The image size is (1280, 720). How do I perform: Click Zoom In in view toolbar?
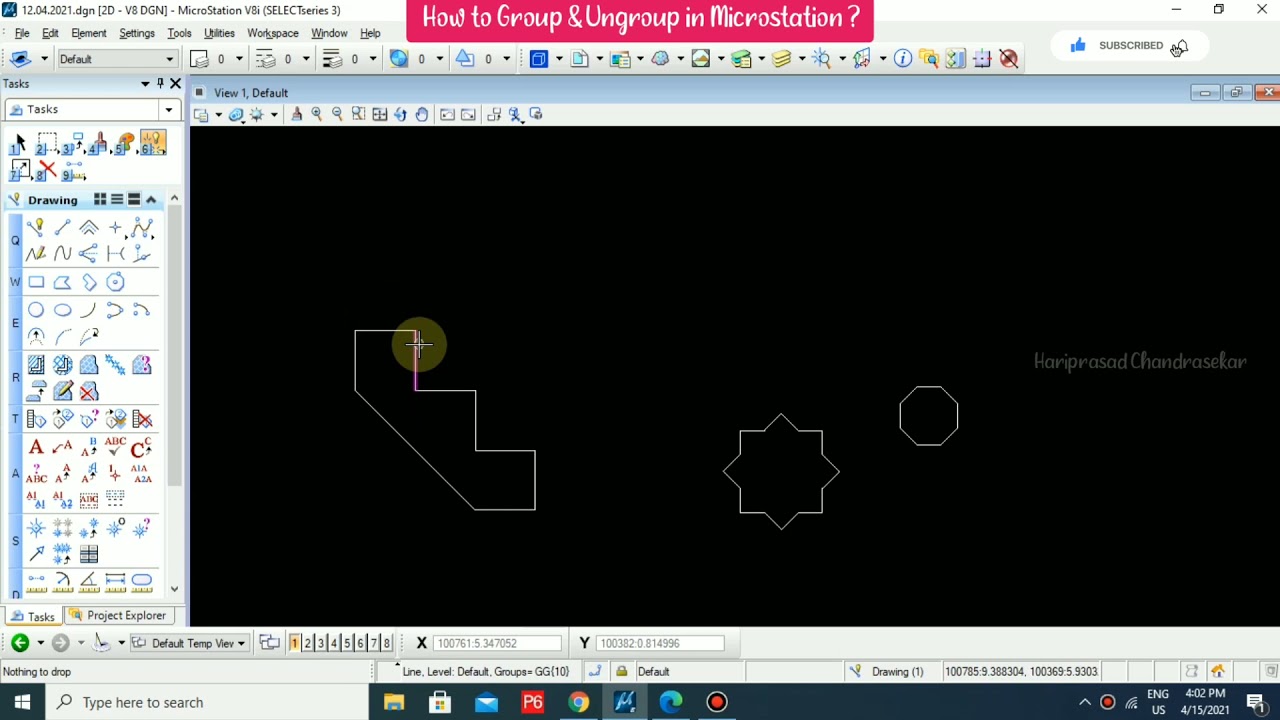(317, 114)
